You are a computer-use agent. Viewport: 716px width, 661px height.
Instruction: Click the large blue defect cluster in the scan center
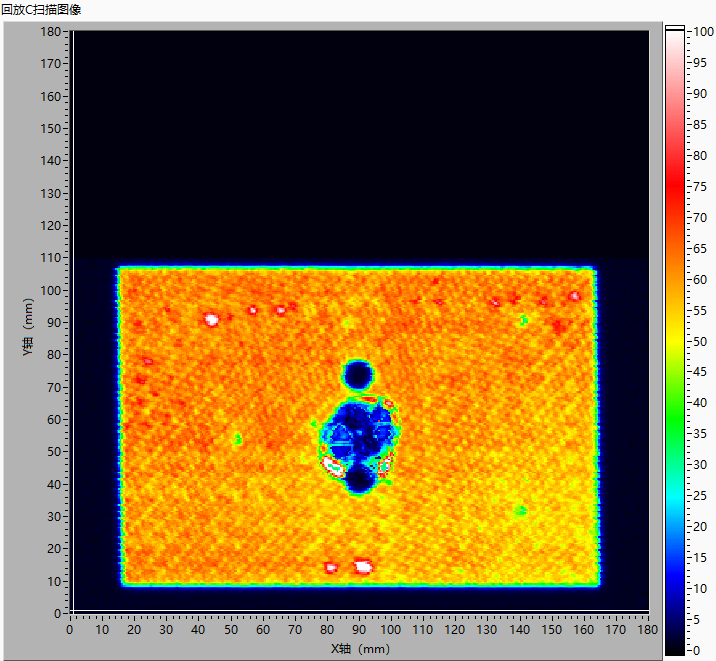358,433
